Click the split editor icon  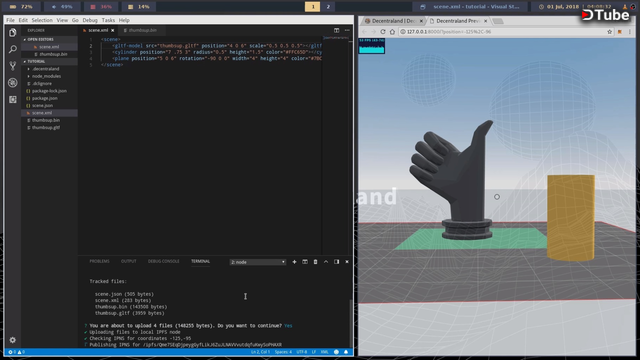point(336,30)
